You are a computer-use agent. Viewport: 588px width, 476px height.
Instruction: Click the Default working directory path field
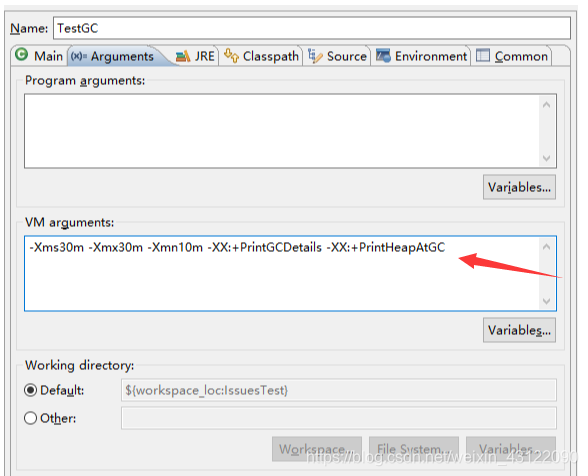point(339,390)
